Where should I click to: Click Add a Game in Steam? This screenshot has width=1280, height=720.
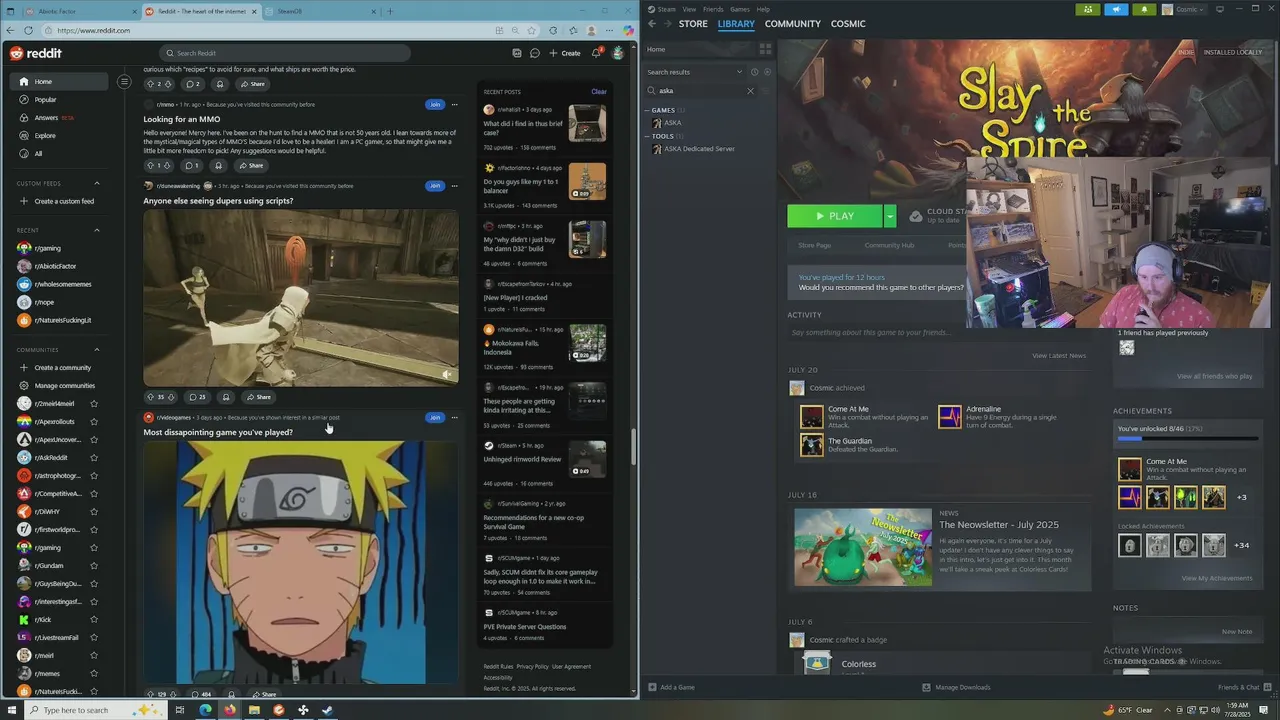coord(671,687)
